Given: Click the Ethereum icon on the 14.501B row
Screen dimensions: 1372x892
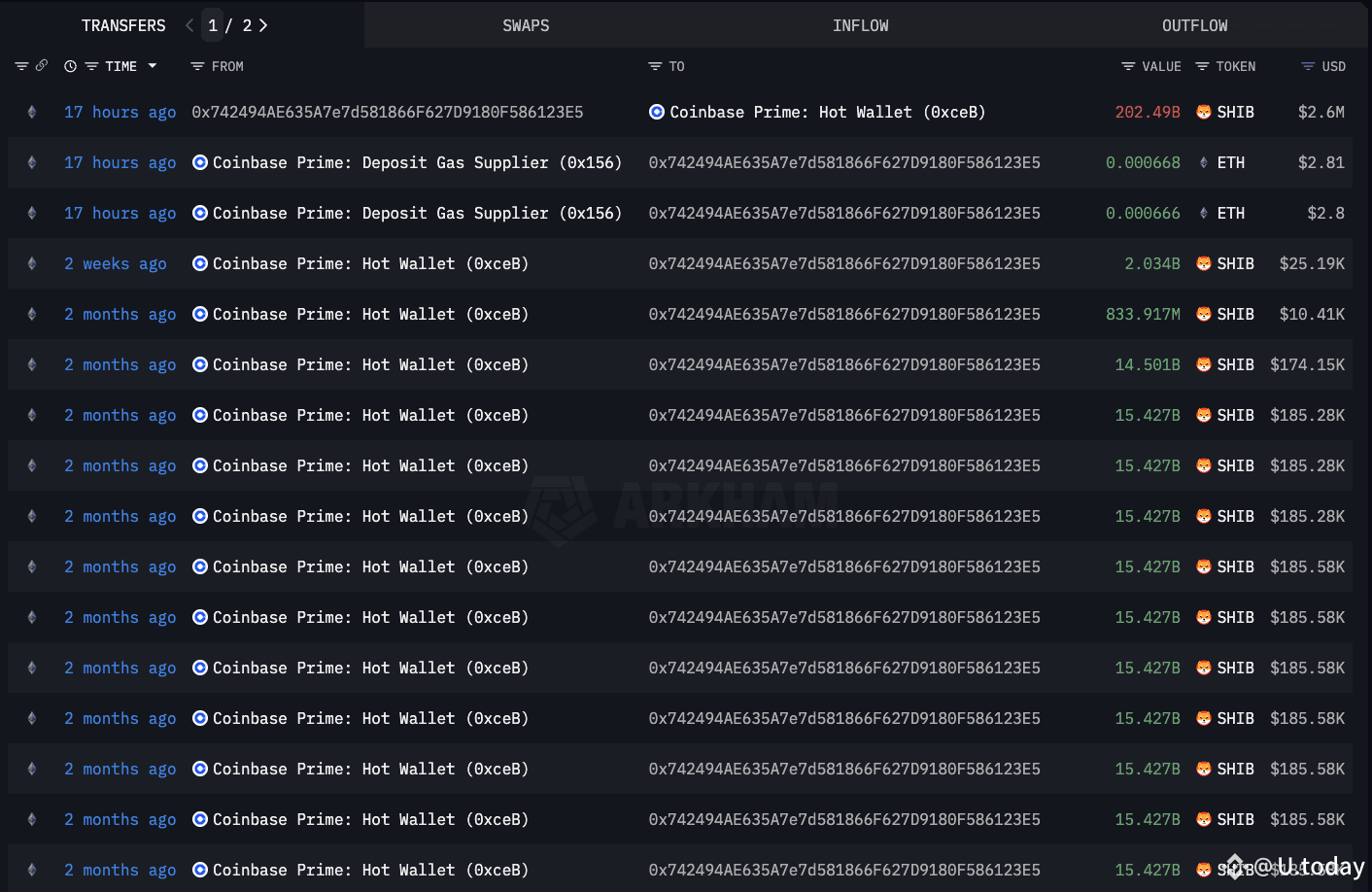Looking at the screenshot, I should (32, 364).
